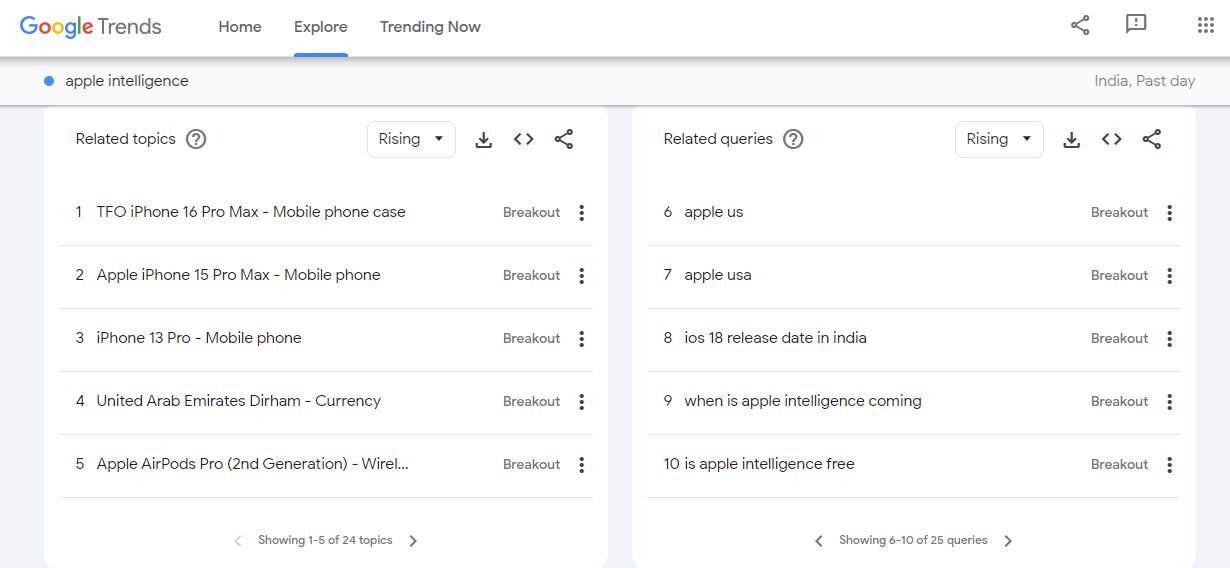Go to the previous page of queries

tap(819, 541)
